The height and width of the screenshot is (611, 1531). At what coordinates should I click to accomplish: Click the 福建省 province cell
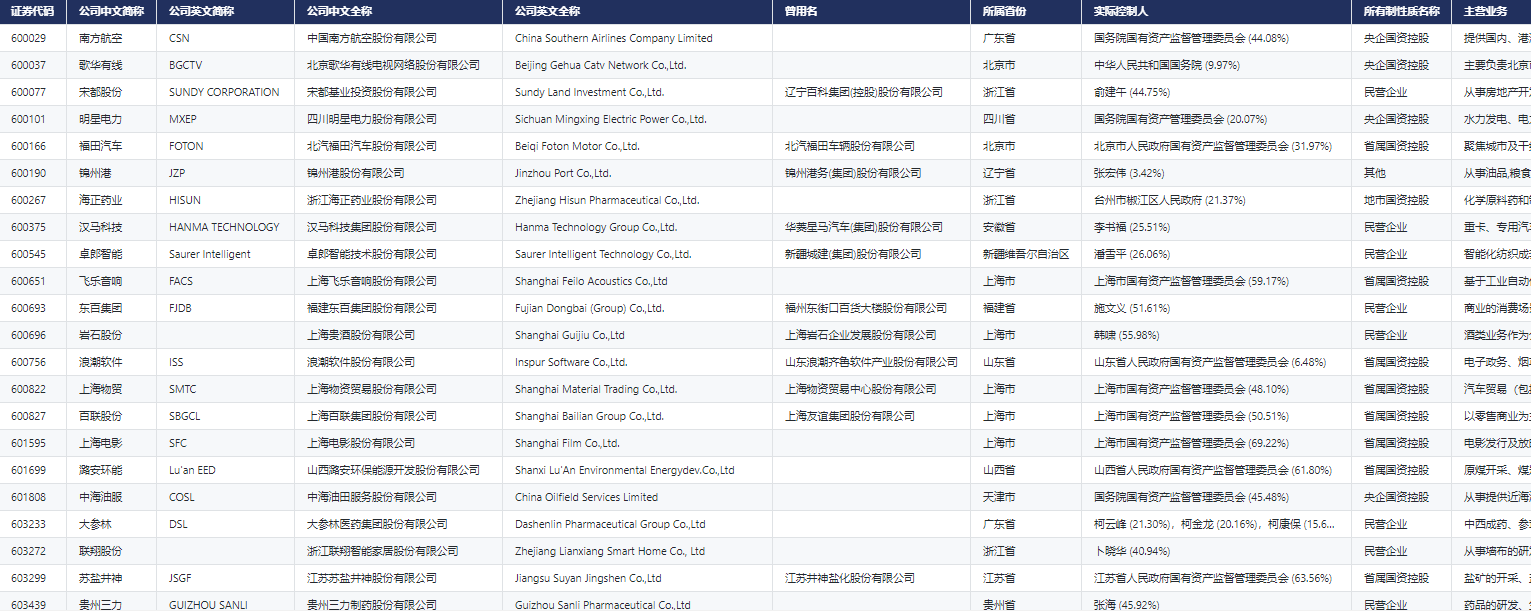(x=1027, y=308)
